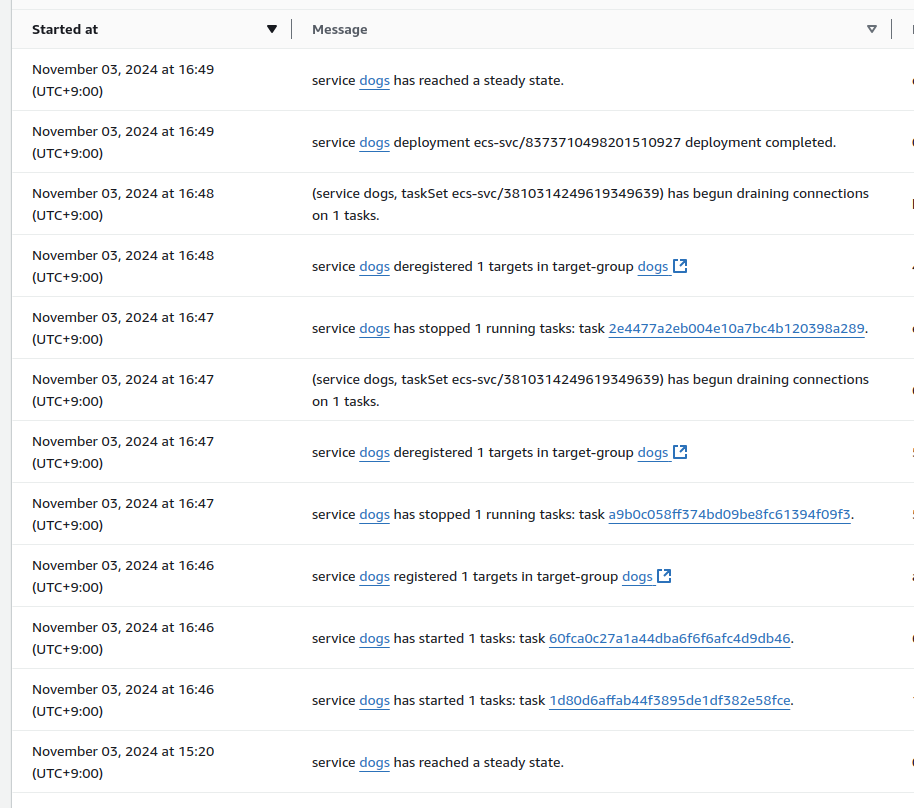Open target-group dogs link in 16:48 deregistered row

pyautogui.click(x=653, y=266)
